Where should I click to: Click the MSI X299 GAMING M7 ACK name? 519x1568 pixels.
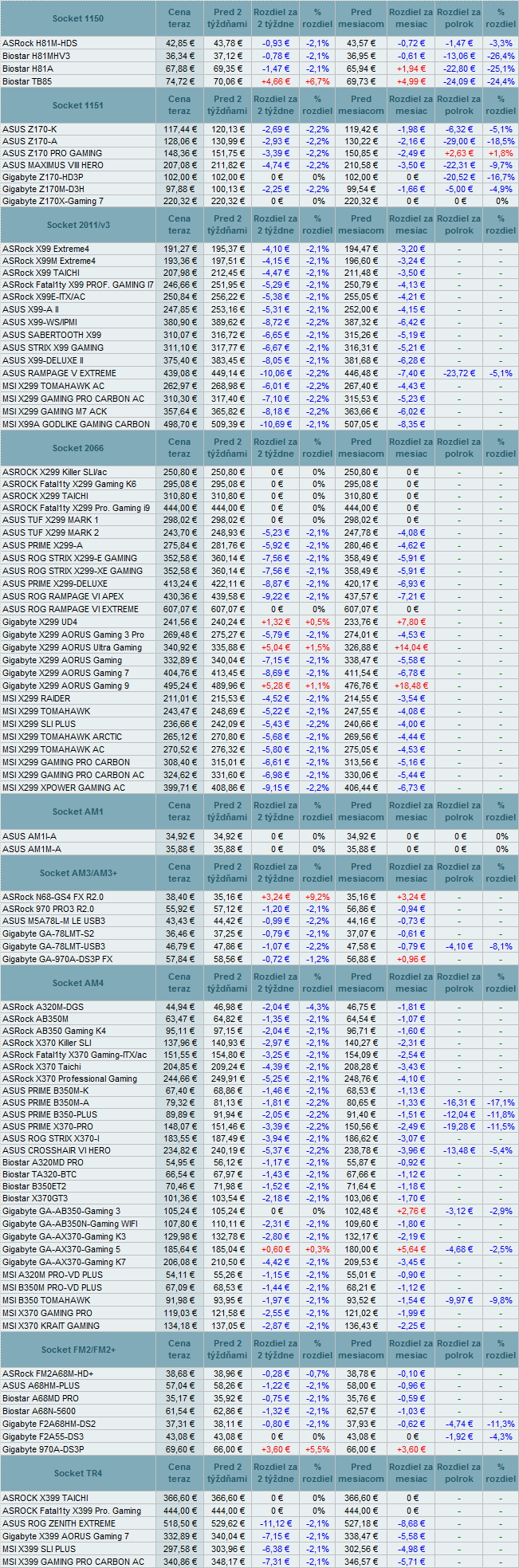(55, 411)
